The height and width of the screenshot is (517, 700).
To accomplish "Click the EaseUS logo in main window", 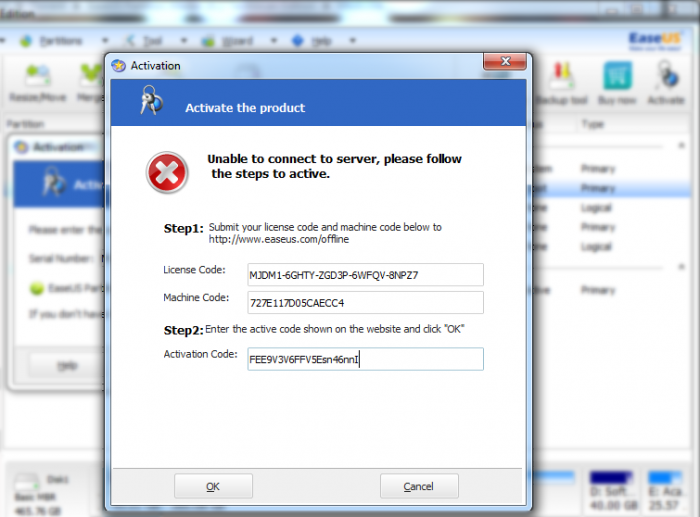I will 655,41.
